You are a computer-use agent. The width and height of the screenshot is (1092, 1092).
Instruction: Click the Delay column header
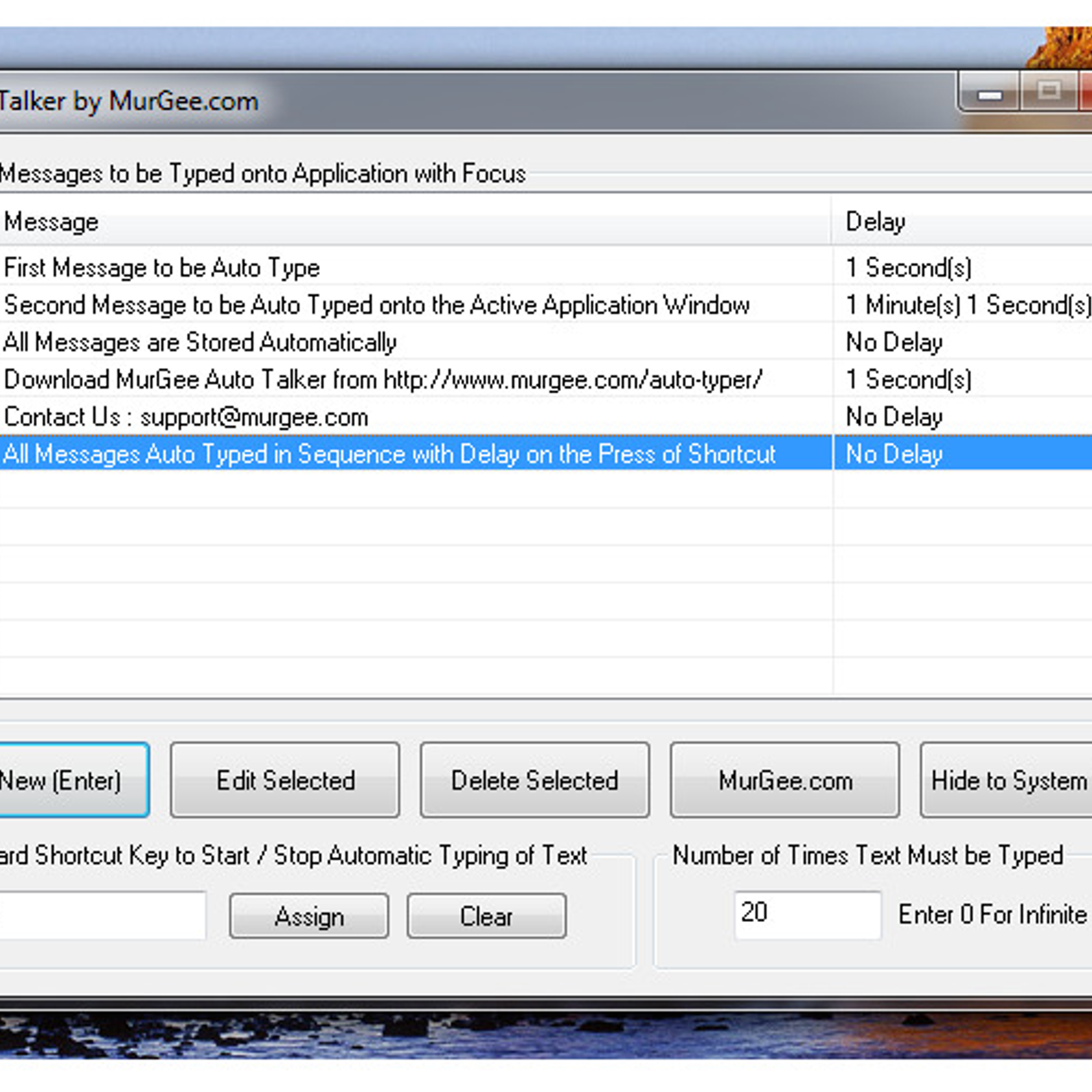pos(962,222)
